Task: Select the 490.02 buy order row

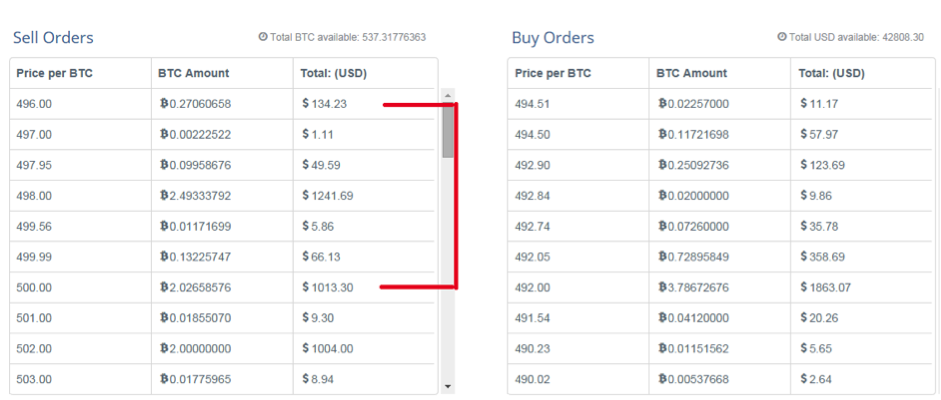Action: click(x=721, y=379)
